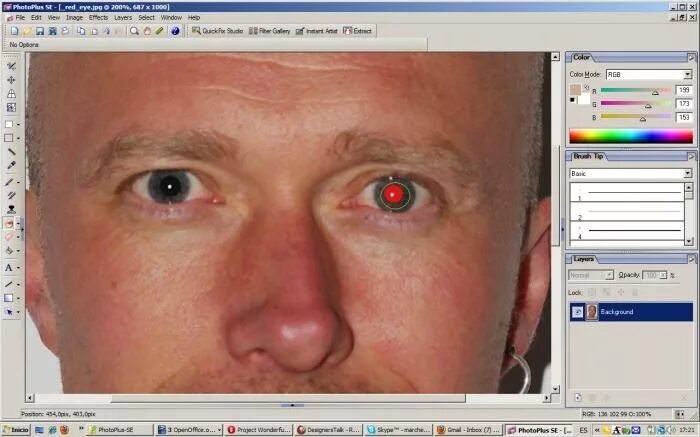Open Instant Artist
Viewport: 700px width, 437px height.
tap(317, 31)
